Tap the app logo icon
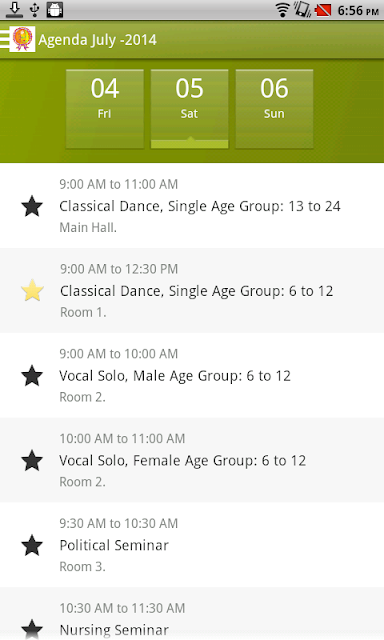 tap(22, 39)
